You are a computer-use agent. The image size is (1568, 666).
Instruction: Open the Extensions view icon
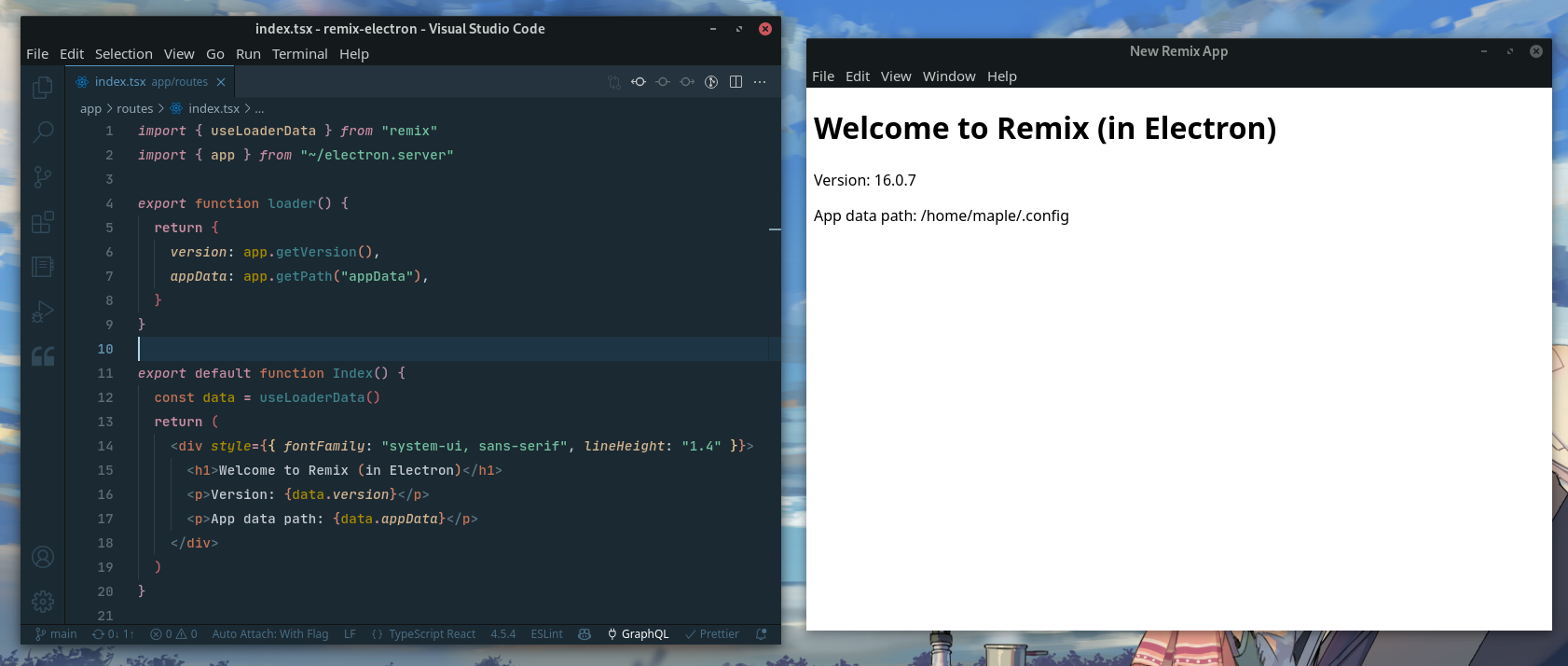pyautogui.click(x=43, y=222)
